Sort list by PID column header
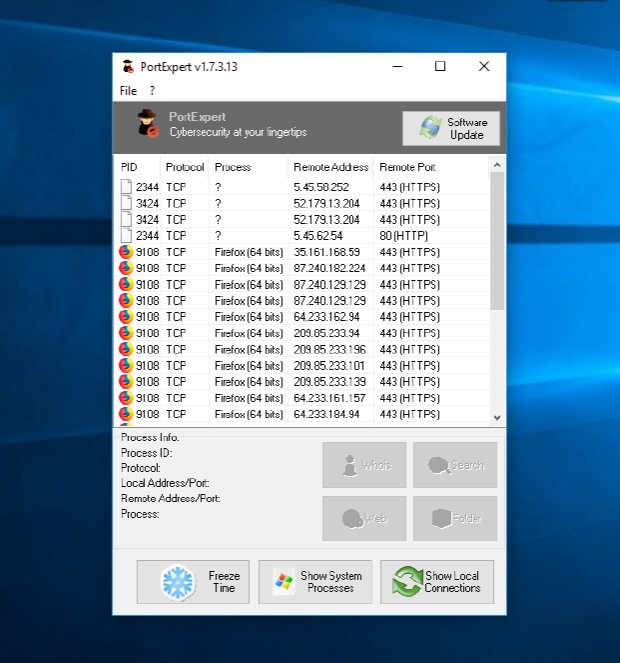The height and width of the screenshot is (663, 620). [130, 167]
